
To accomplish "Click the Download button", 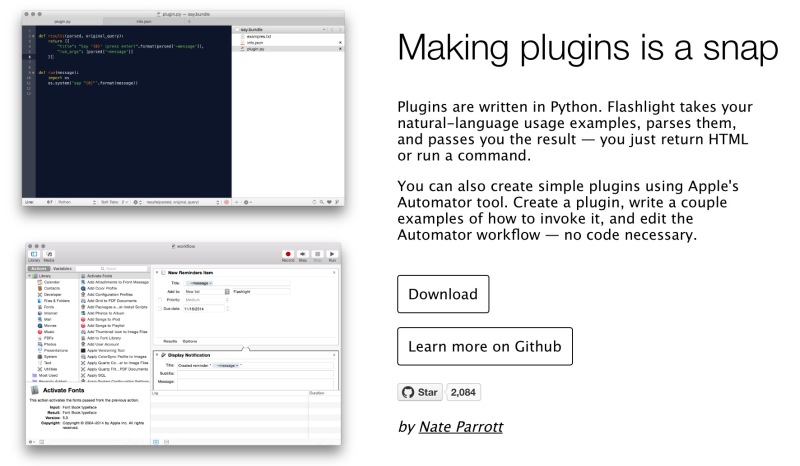I will 443,294.
